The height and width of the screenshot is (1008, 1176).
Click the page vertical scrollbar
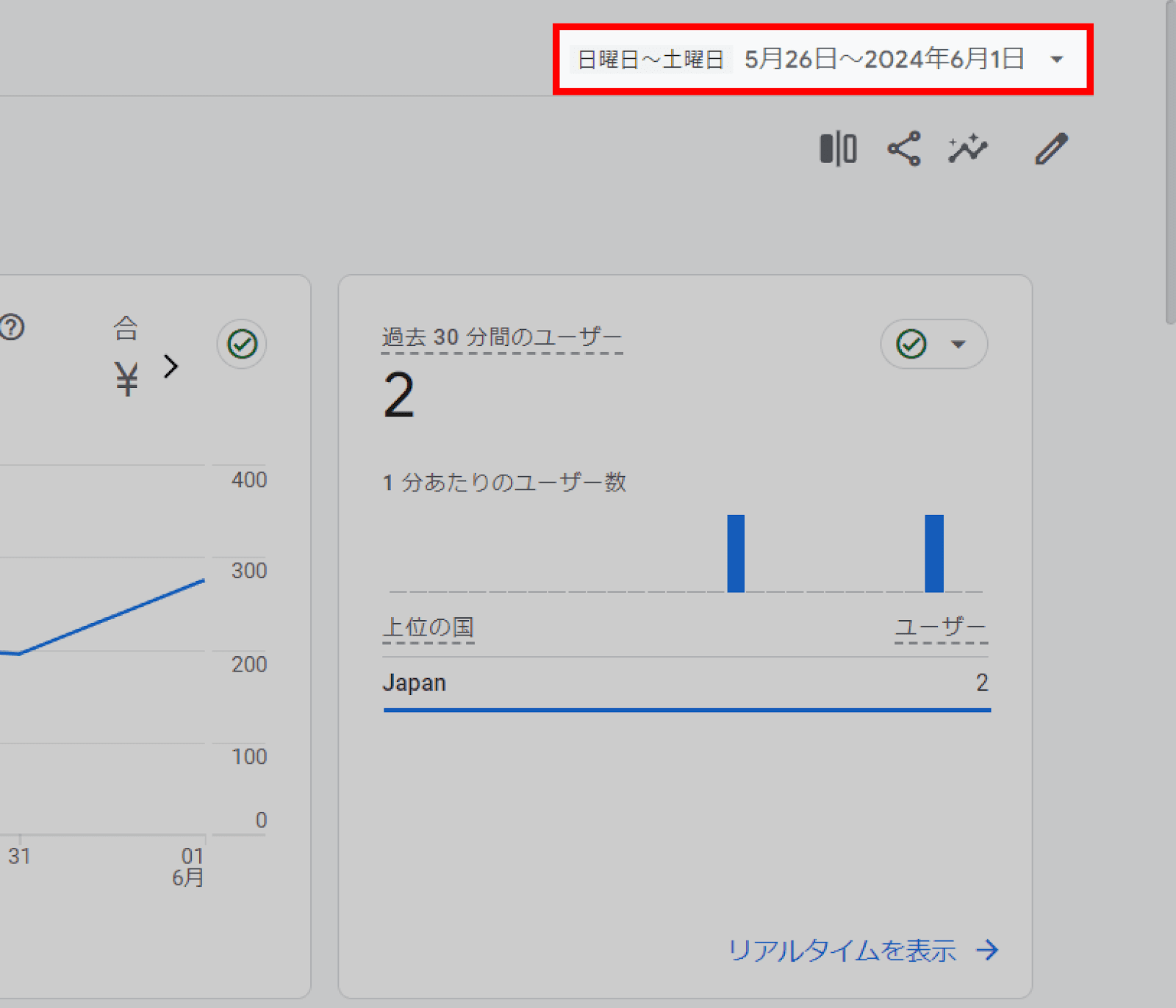coord(1170,162)
